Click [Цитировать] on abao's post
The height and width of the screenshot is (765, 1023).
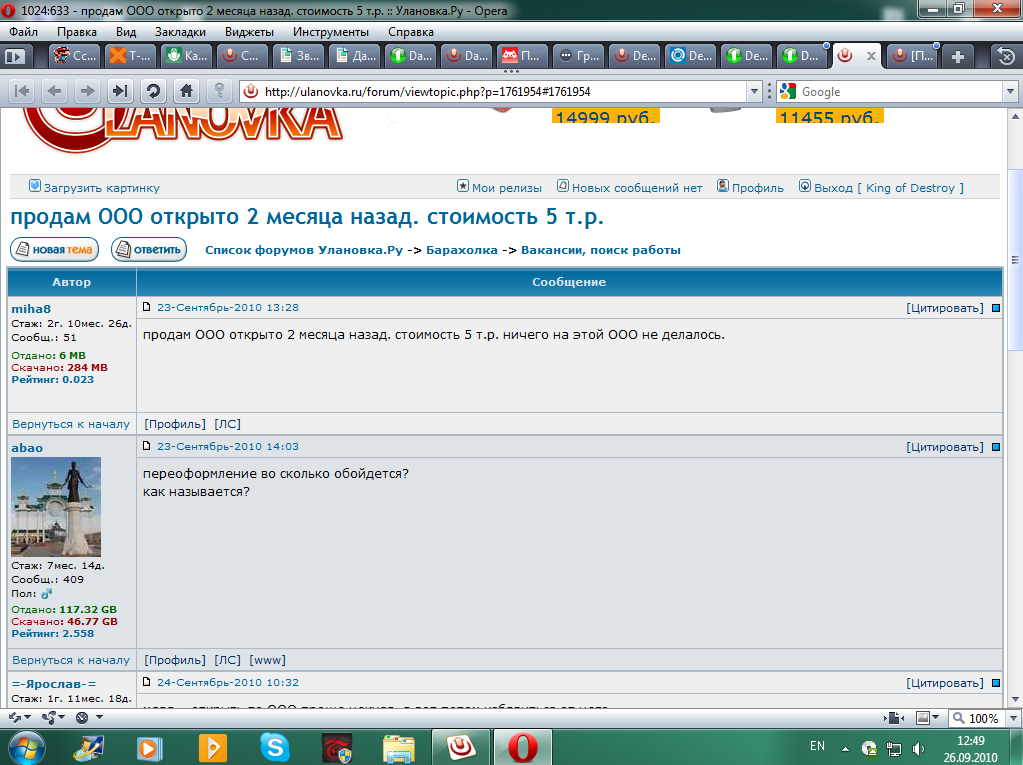click(x=945, y=447)
